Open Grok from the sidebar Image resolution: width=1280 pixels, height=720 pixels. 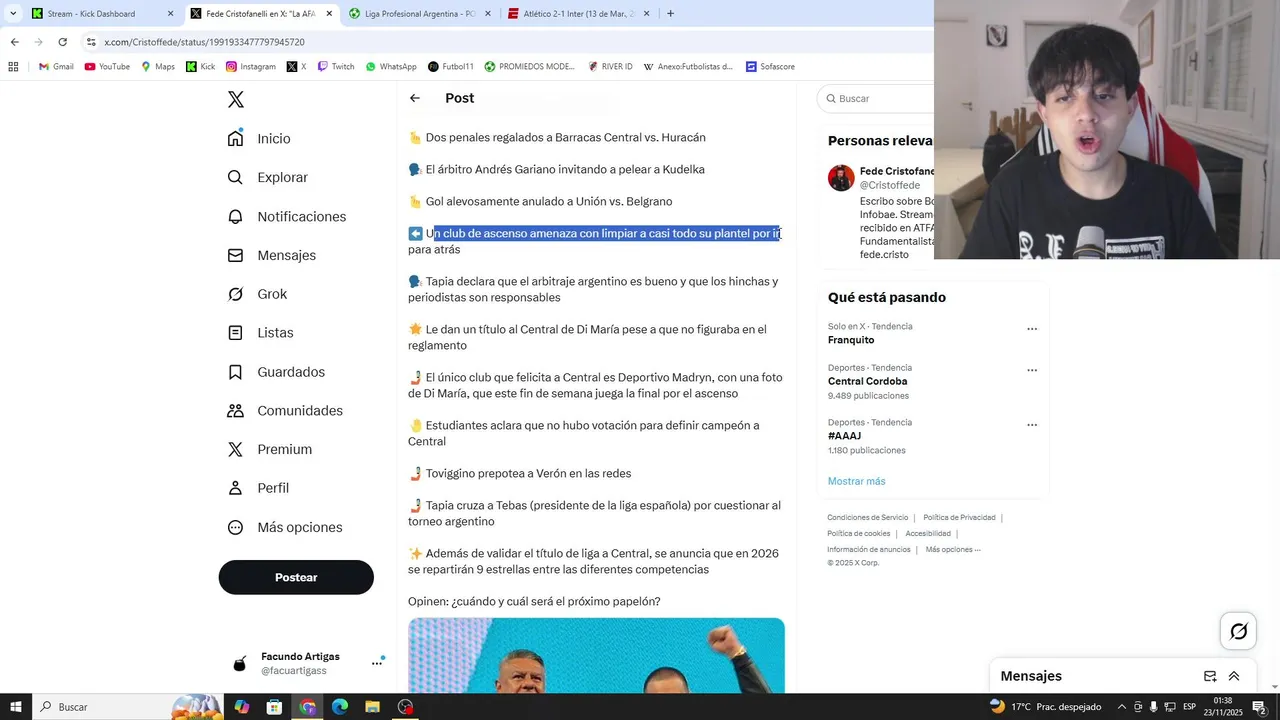pos(257,294)
